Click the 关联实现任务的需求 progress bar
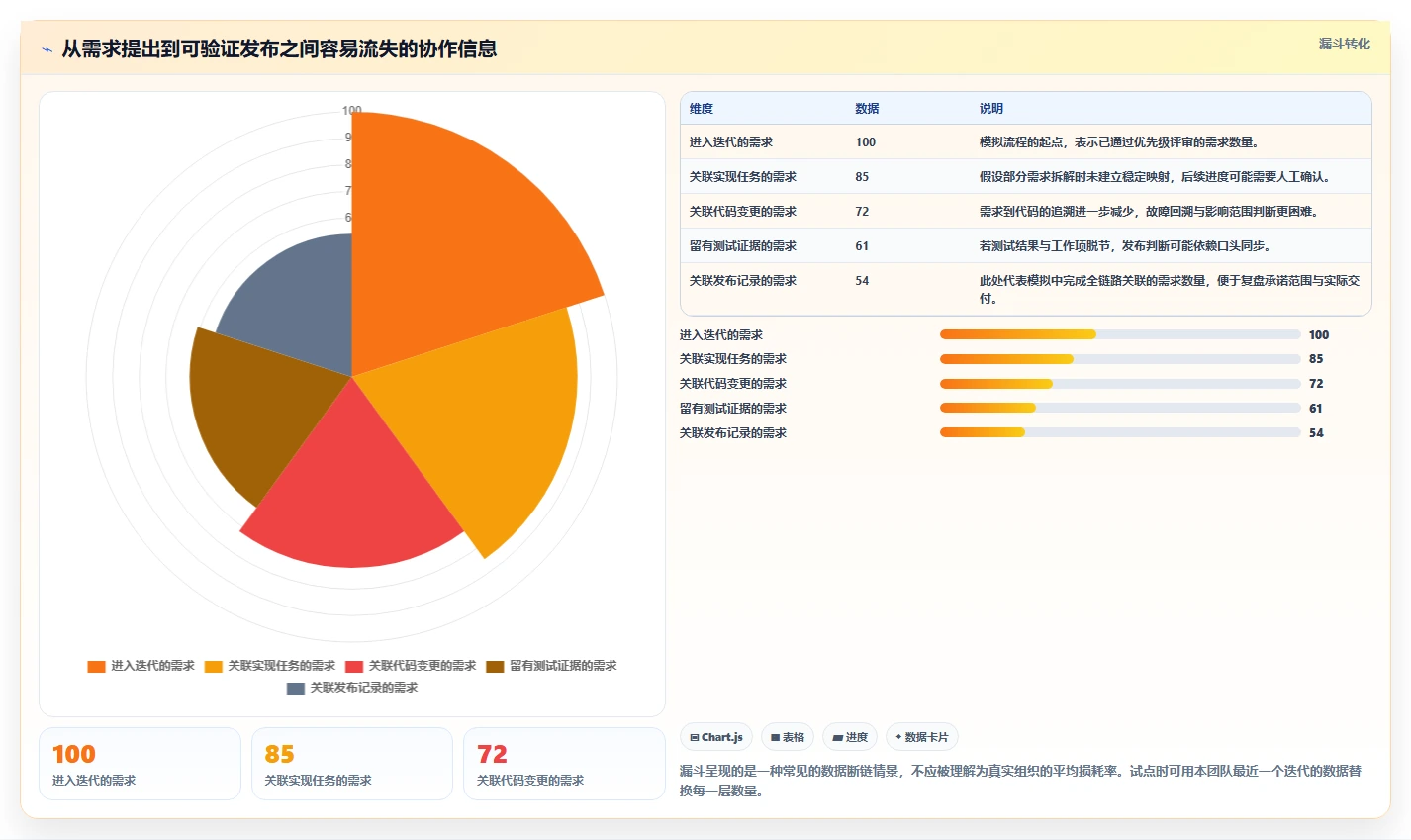 tap(1120, 359)
